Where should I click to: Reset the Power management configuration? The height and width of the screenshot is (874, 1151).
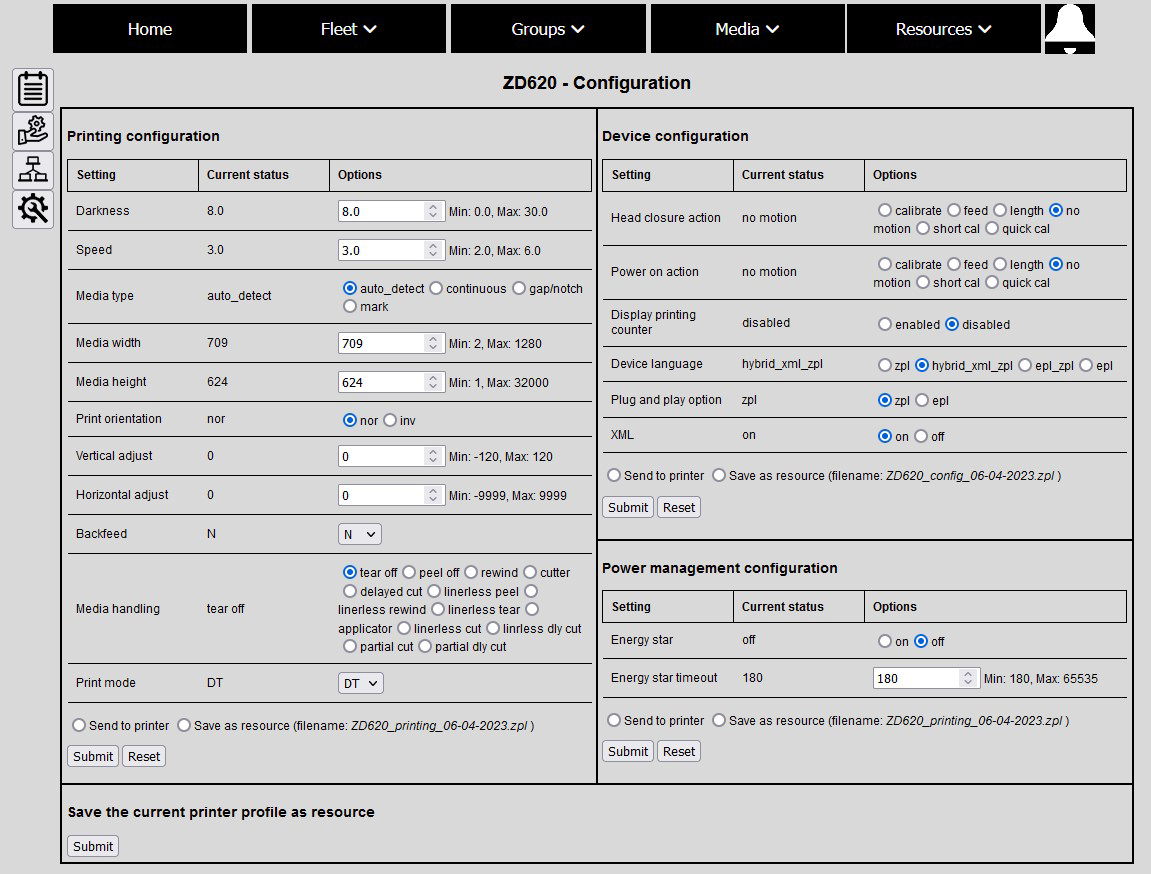pyautogui.click(x=679, y=751)
